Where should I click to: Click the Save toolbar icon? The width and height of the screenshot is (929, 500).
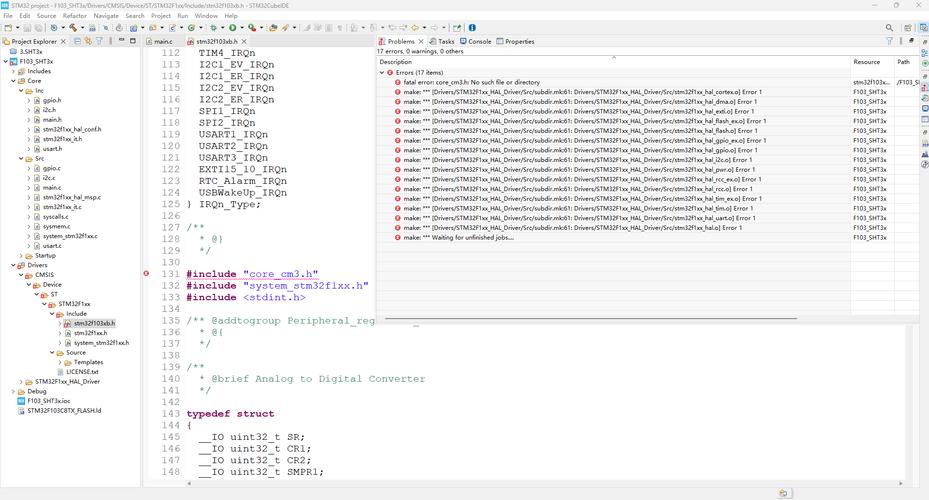click(27, 28)
